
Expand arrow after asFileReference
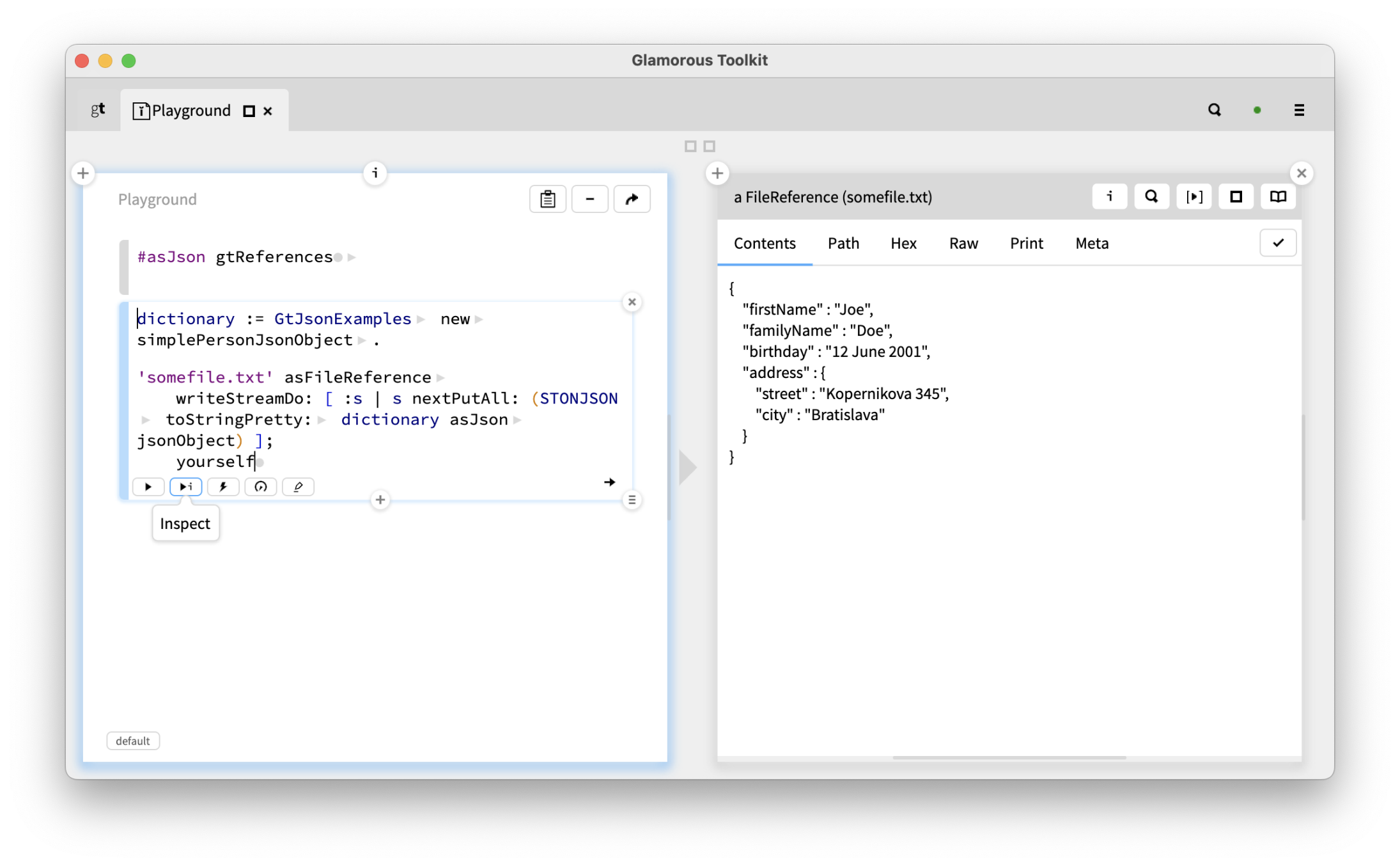(440, 377)
